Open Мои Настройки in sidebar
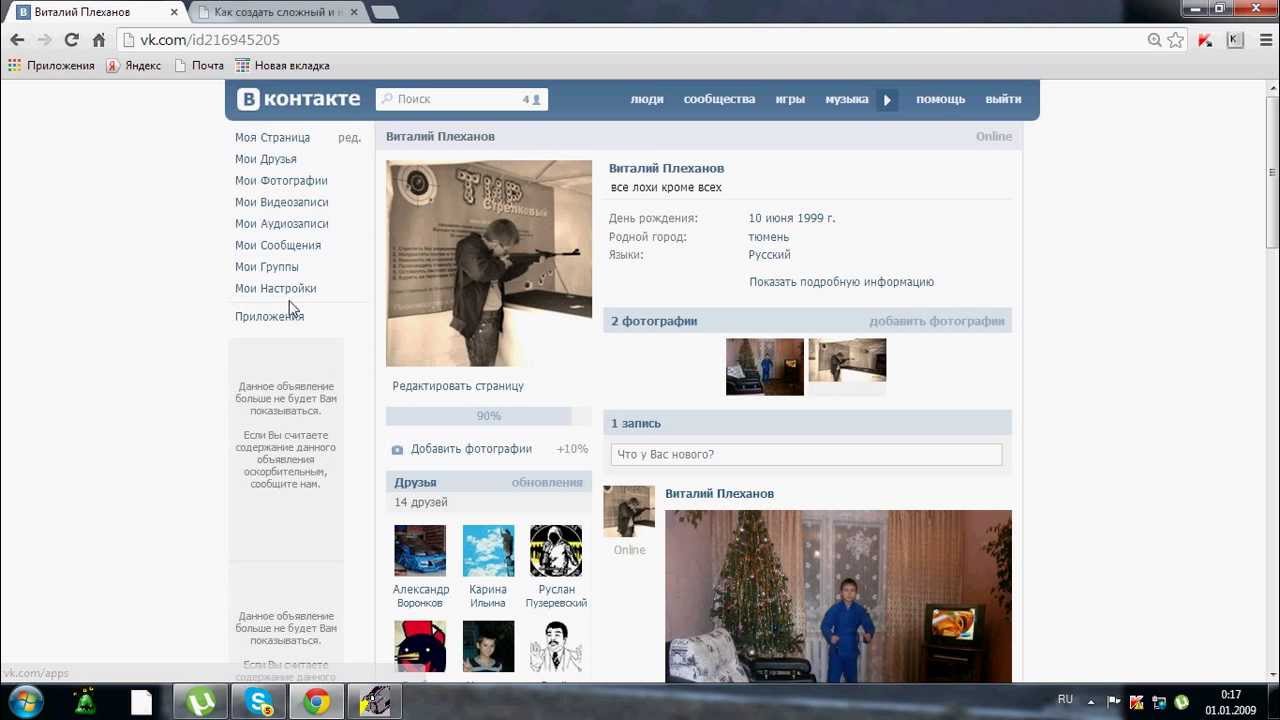Image resolution: width=1280 pixels, height=720 pixels. [276, 288]
